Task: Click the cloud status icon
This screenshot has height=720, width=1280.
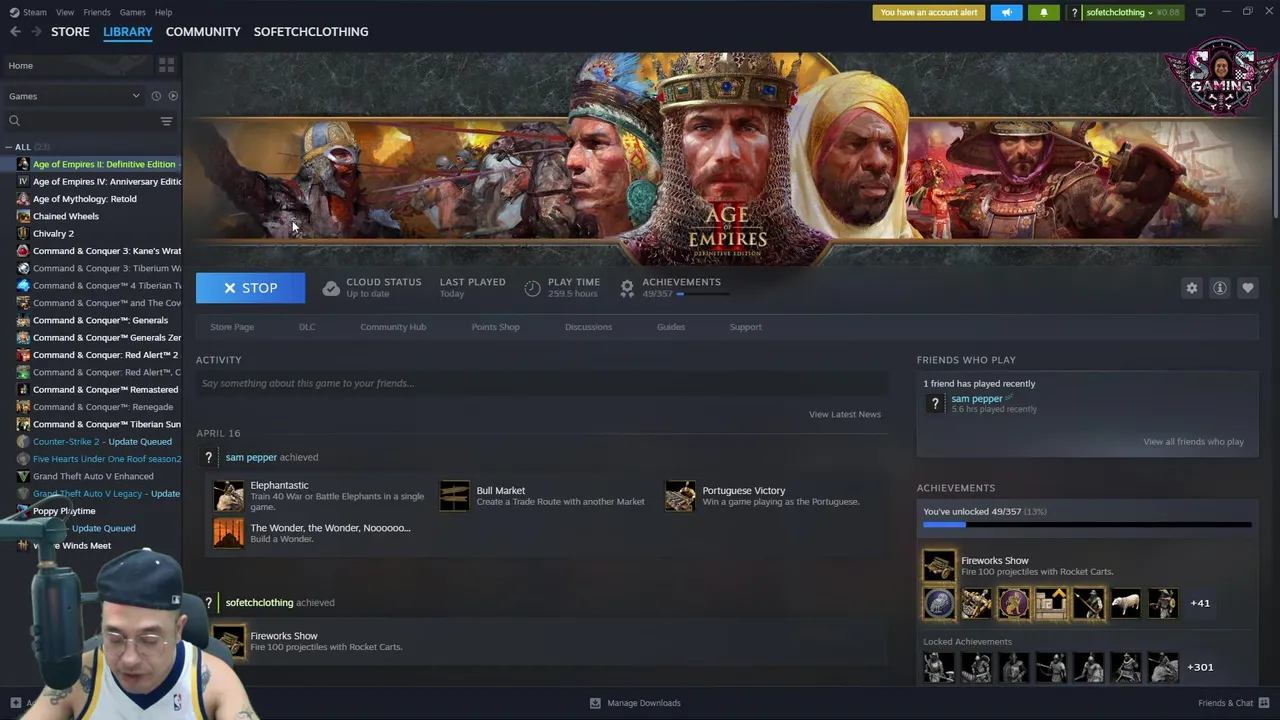Action: click(x=331, y=288)
